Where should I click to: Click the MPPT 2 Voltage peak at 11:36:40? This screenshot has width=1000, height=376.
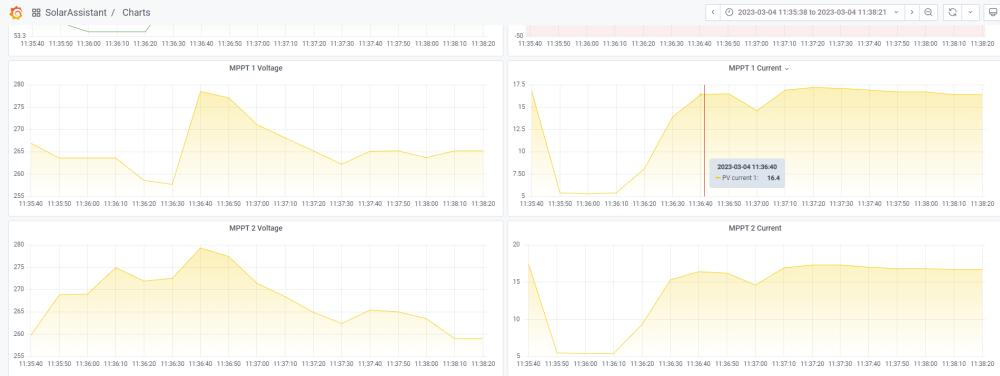200,248
